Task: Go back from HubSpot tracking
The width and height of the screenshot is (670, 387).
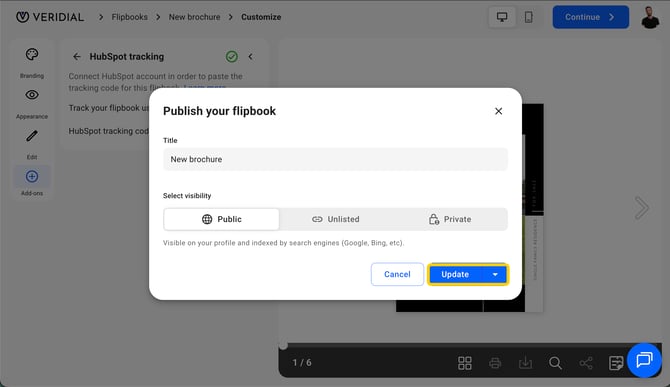Action: (x=76, y=56)
